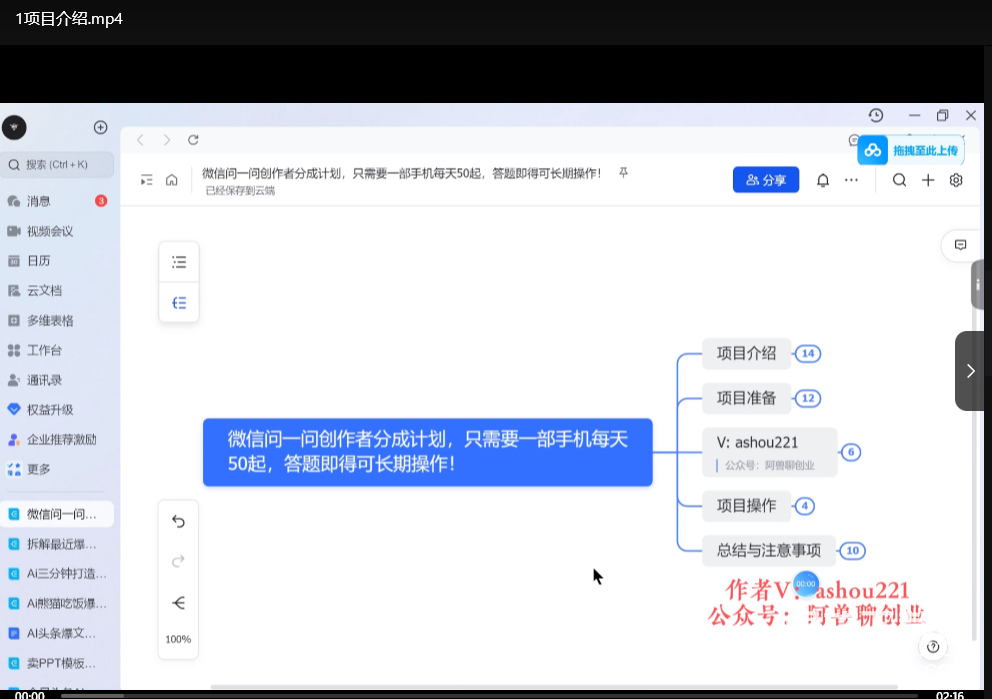Open document settings gear icon
This screenshot has width=992, height=699.
click(x=956, y=180)
